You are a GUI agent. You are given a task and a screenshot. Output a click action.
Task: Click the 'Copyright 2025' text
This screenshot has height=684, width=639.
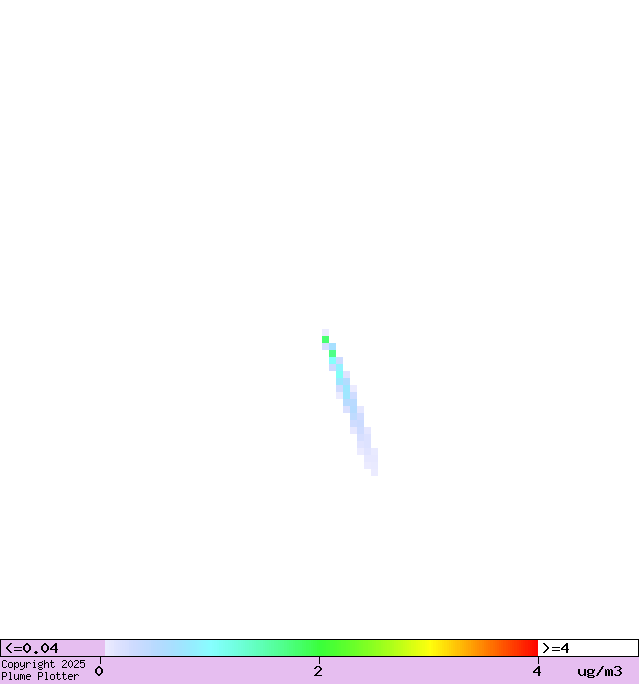(x=43, y=664)
